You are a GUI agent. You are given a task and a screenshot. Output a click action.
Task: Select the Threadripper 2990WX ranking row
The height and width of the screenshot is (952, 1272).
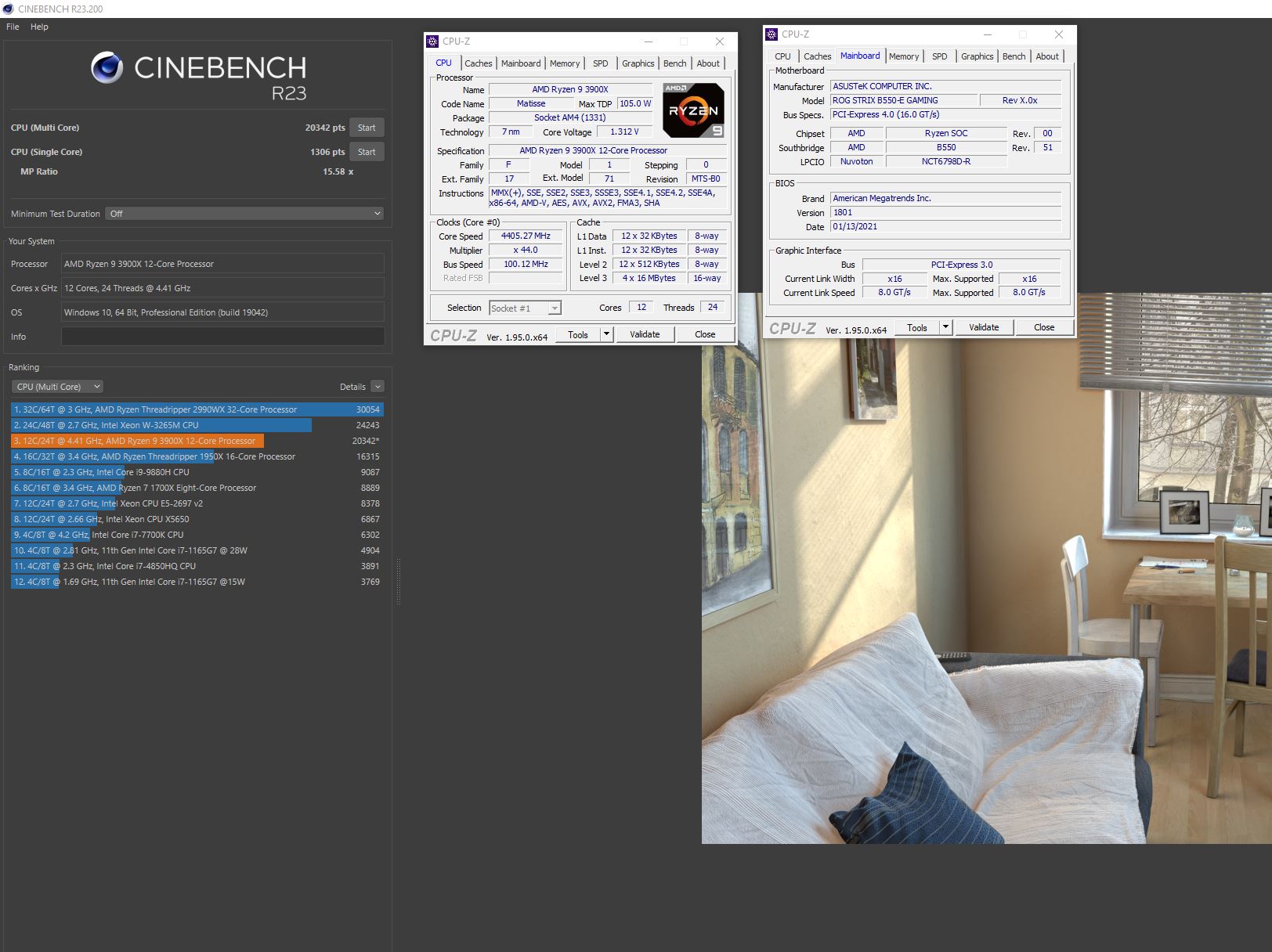[197, 409]
